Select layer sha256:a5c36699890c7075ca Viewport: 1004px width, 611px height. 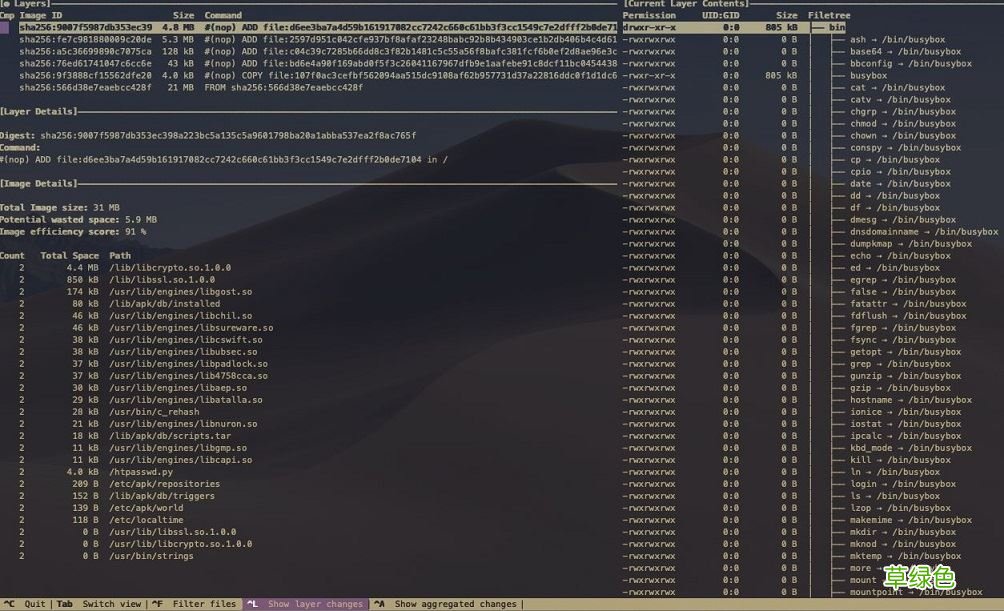click(x=318, y=52)
